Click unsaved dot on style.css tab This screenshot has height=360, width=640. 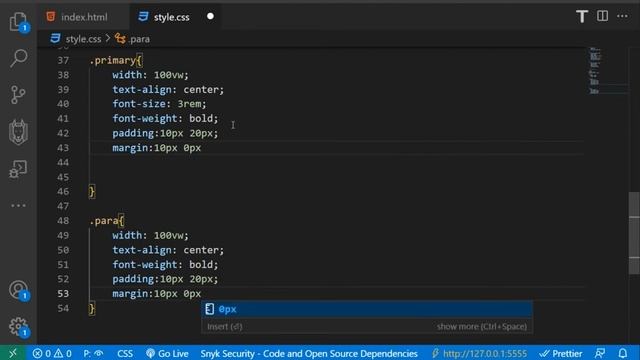pyautogui.click(x=210, y=17)
